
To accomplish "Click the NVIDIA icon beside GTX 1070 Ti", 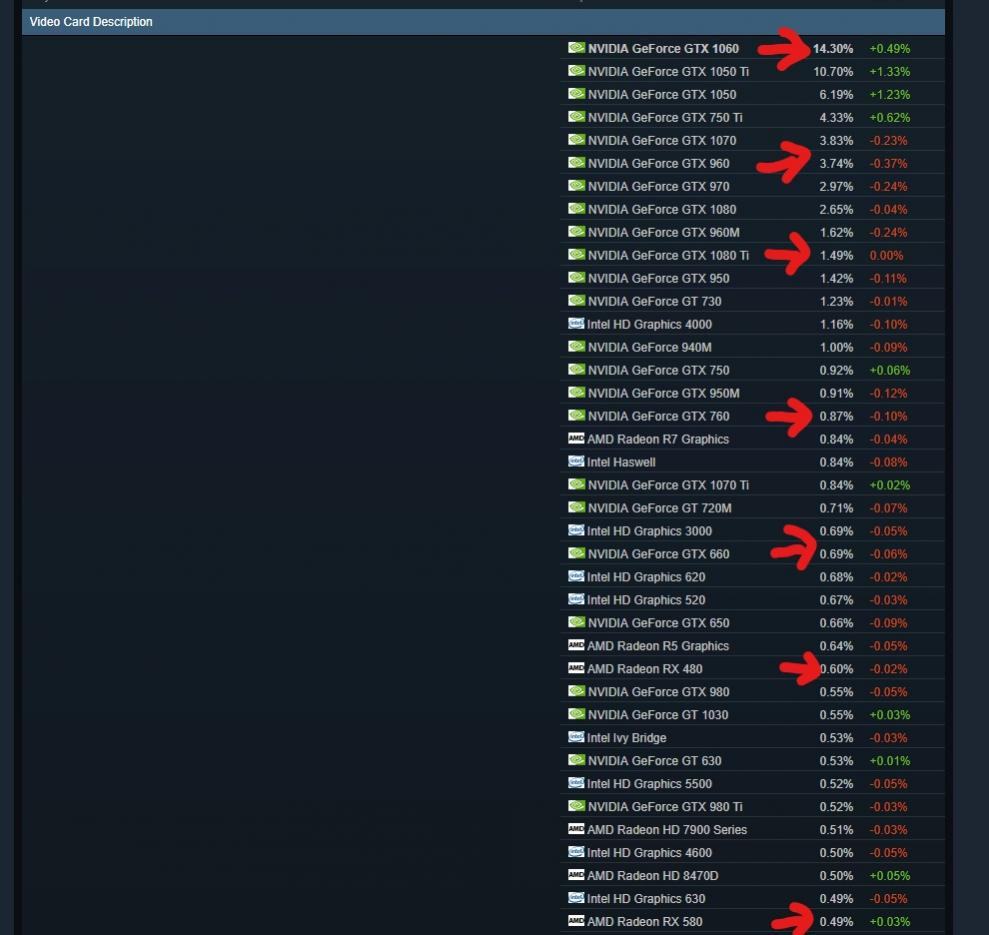I will 576,484.
